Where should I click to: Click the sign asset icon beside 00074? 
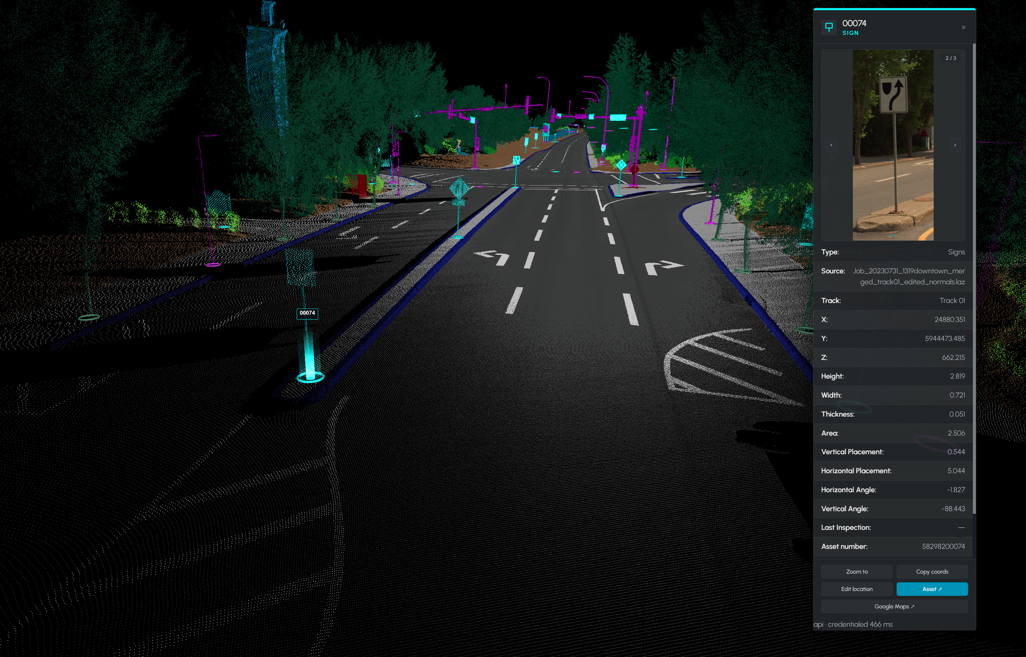click(829, 27)
